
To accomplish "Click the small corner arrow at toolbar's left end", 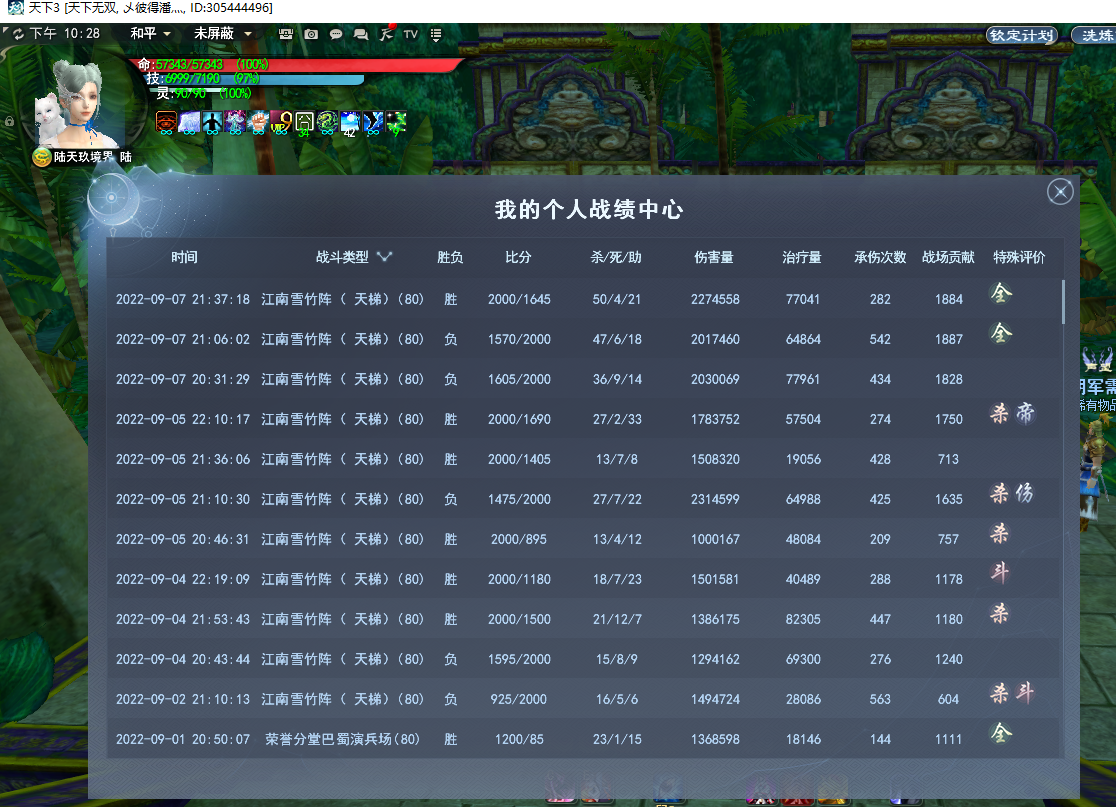I will click(5, 31).
